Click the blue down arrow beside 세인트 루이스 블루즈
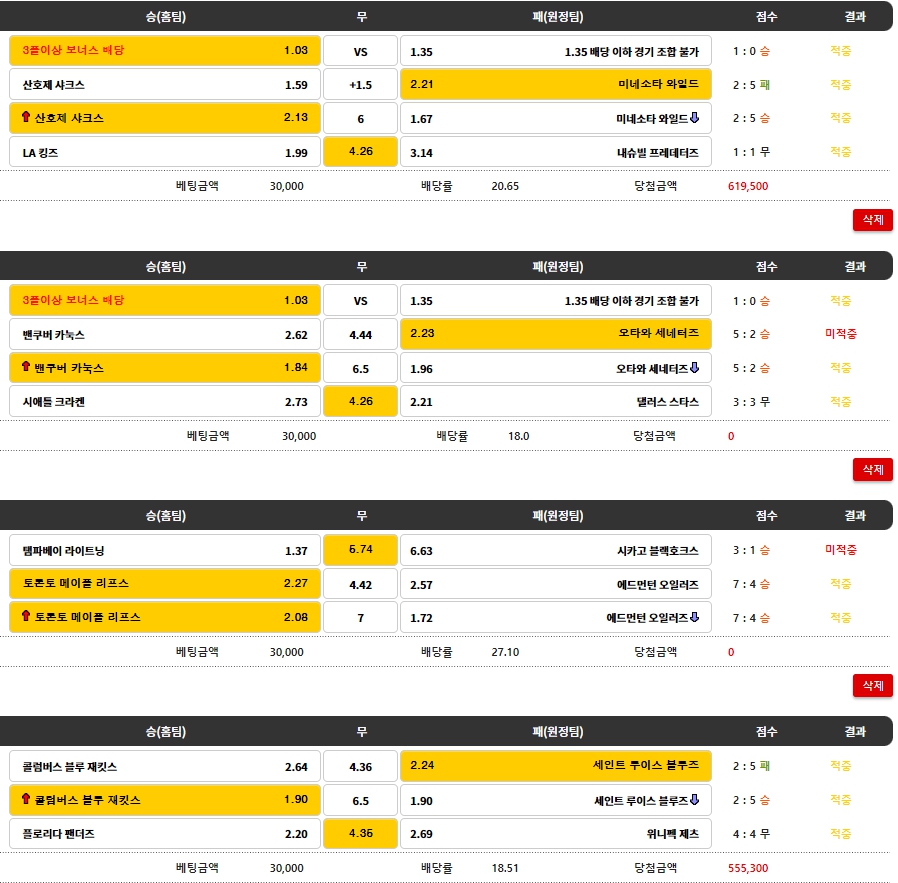 [695, 800]
